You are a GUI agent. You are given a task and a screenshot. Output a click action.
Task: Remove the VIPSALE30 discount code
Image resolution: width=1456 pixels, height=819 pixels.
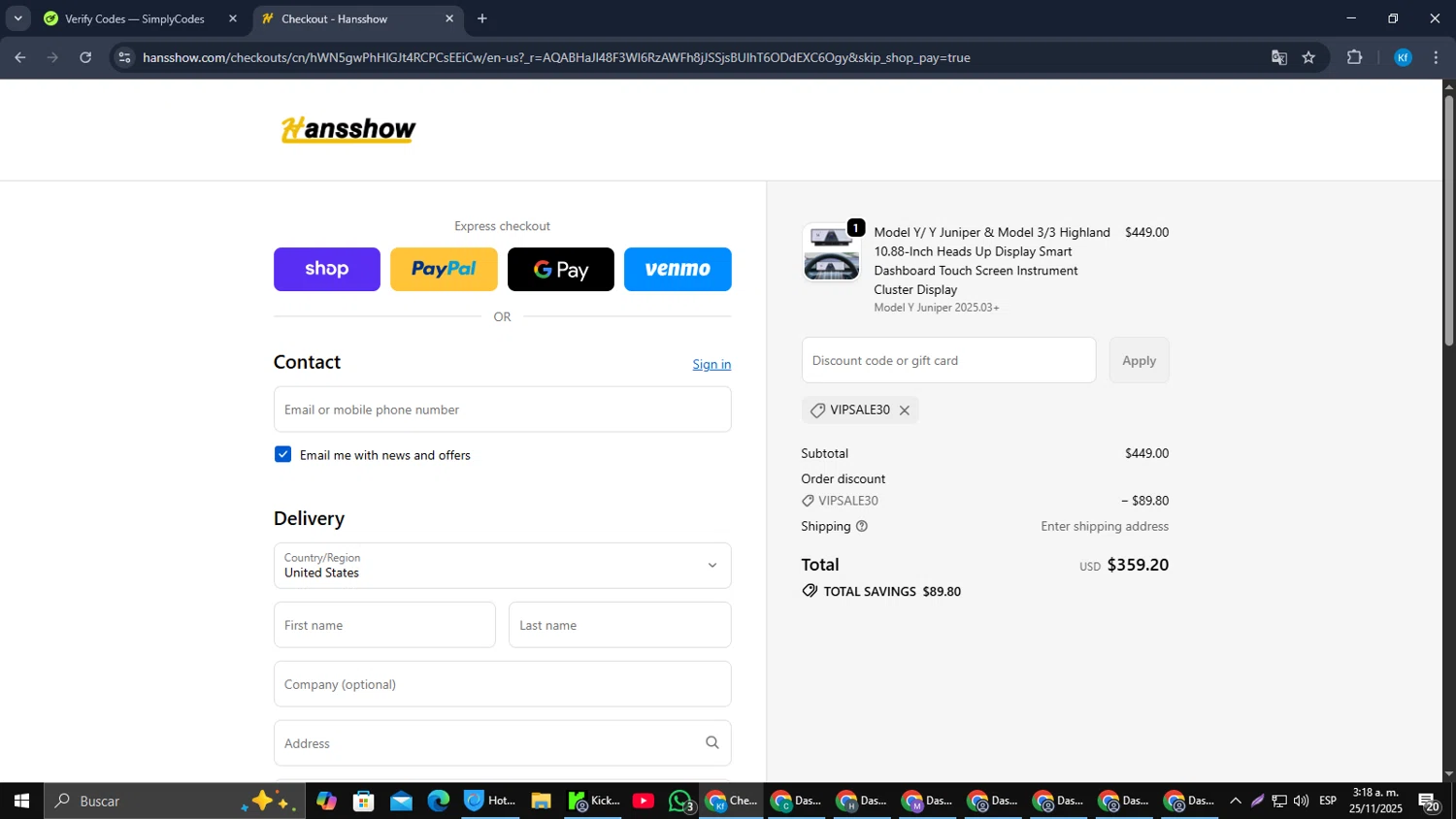[904, 410]
